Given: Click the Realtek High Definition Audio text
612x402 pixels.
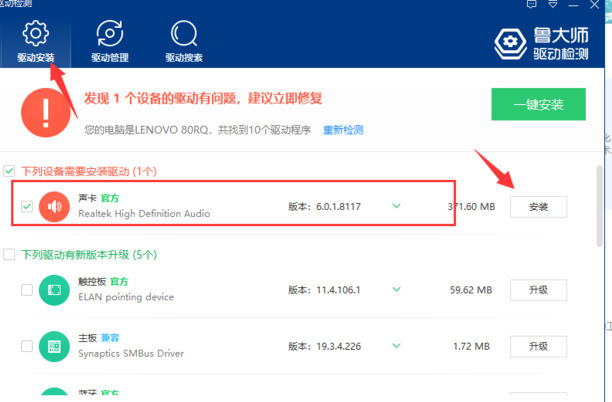Looking at the screenshot, I should [x=144, y=213].
